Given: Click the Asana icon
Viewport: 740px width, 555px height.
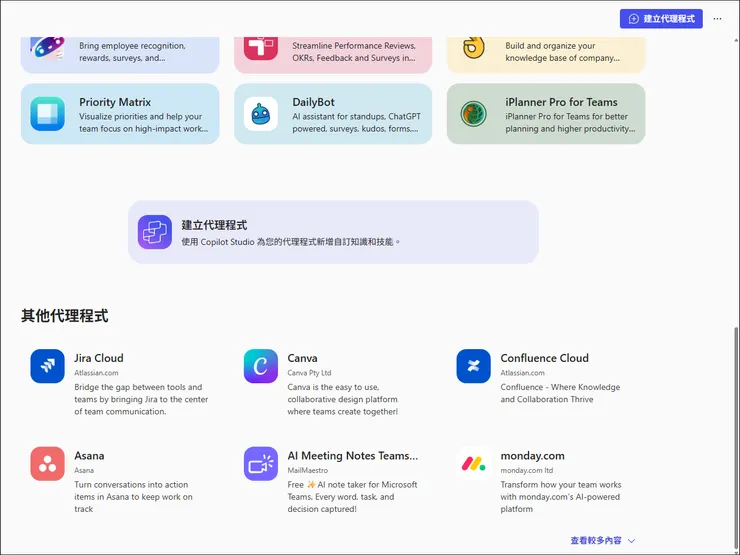Looking at the screenshot, I should [48, 463].
